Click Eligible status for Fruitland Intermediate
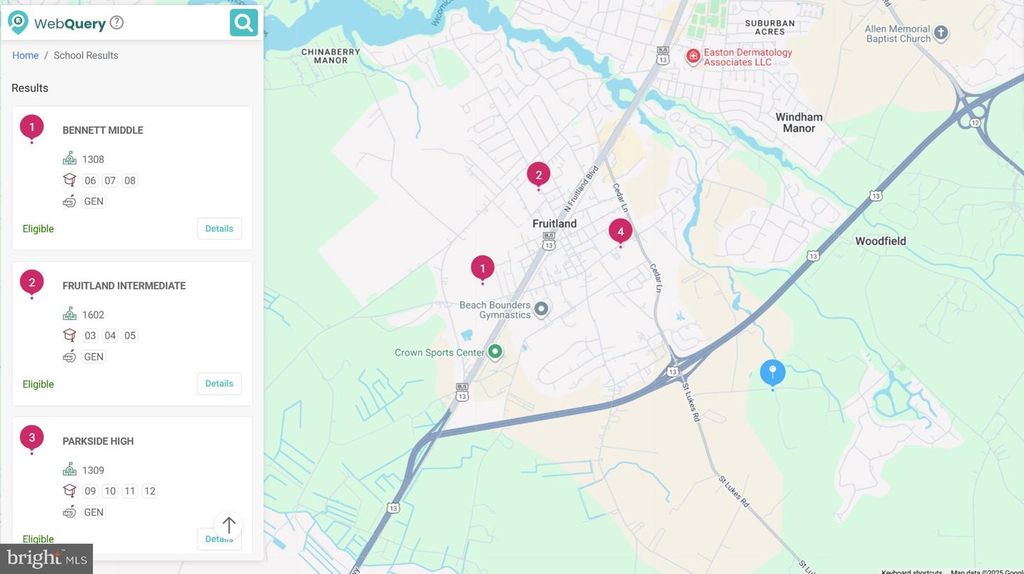The width and height of the screenshot is (1024, 574). pos(38,385)
